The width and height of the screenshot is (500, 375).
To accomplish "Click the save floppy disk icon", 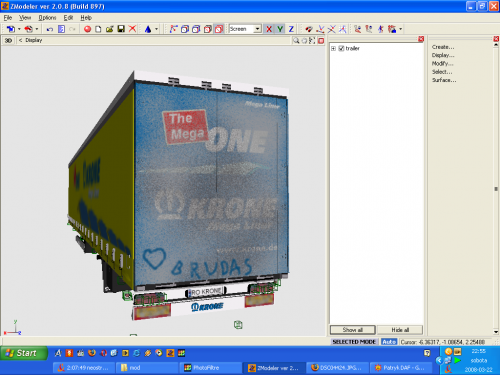I will click(x=121, y=29).
